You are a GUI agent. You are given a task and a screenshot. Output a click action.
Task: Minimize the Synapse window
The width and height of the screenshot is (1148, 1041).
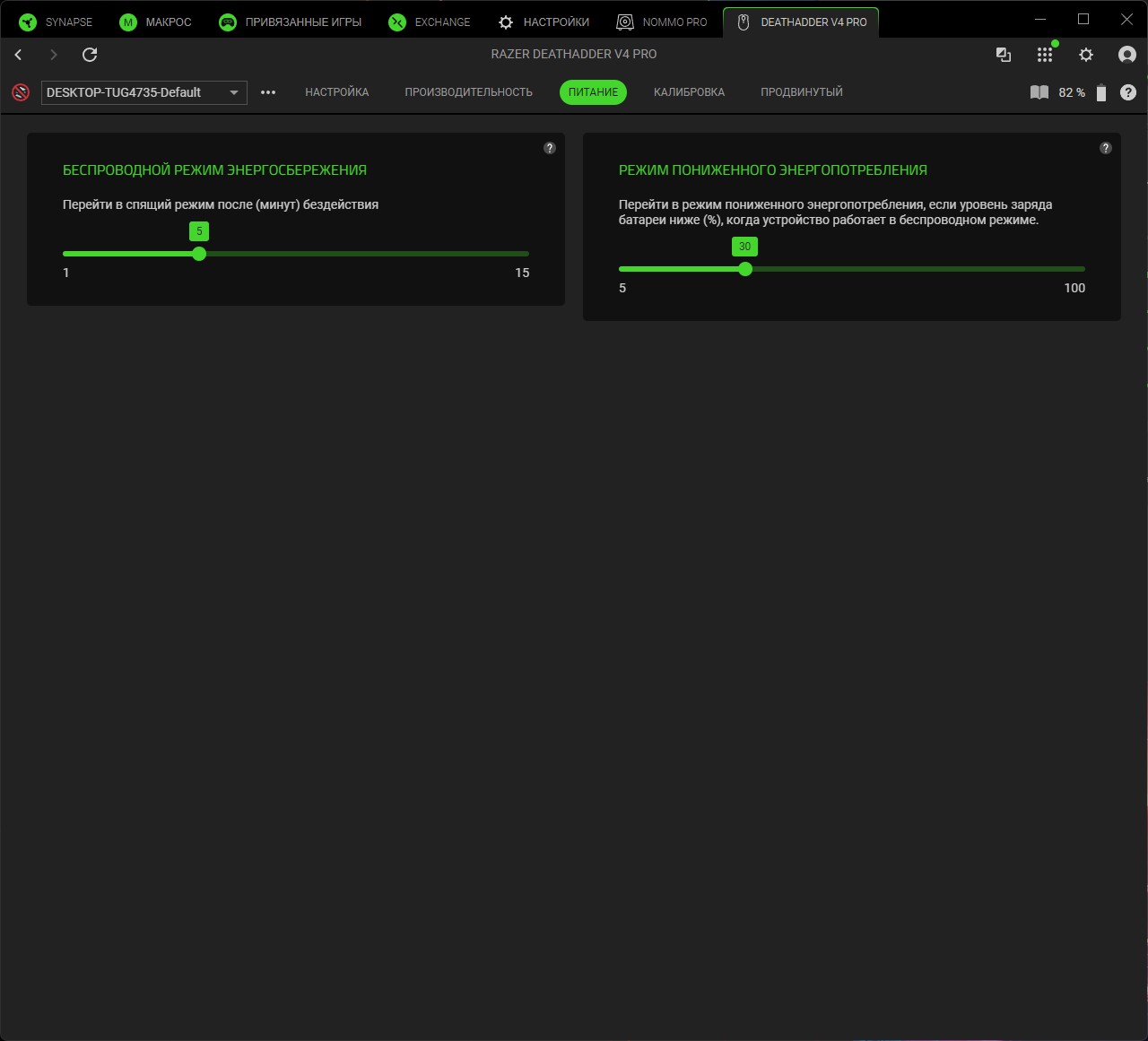coord(1040,19)
